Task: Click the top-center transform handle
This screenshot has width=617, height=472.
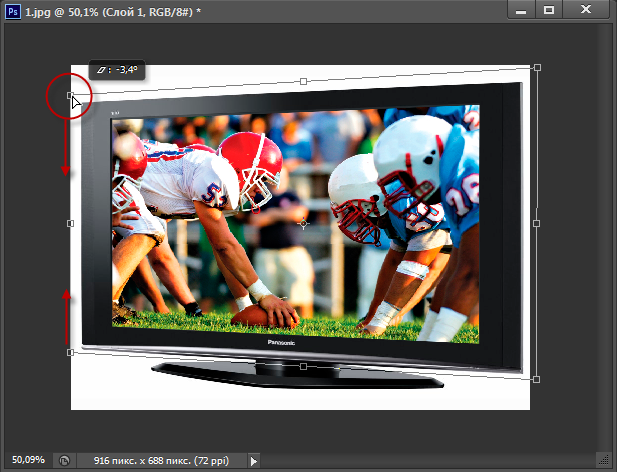Action: pyautogui.click(x=304, y=81)
